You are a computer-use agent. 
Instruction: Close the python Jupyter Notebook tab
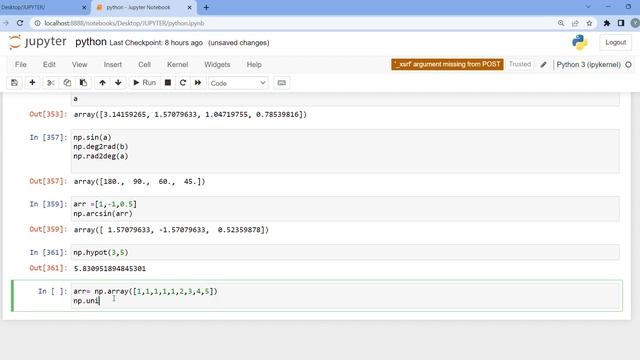pos(189,7)
